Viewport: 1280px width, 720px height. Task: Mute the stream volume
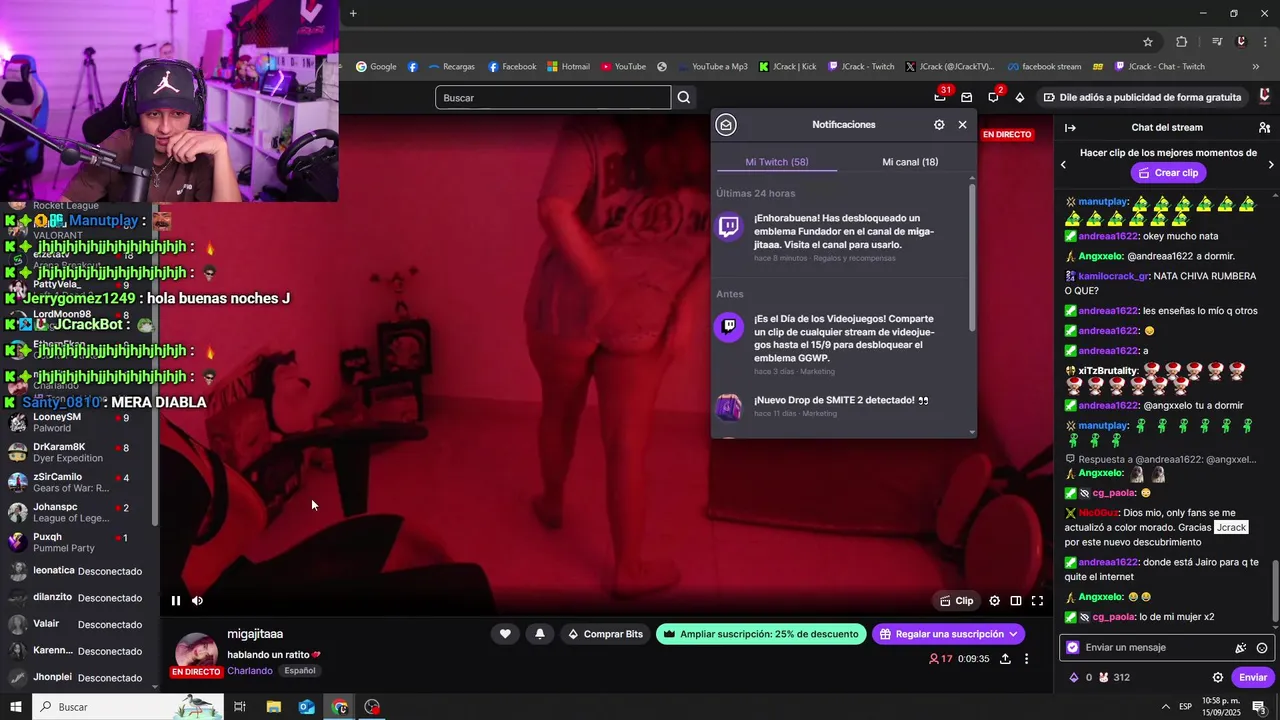coord(197,601)
